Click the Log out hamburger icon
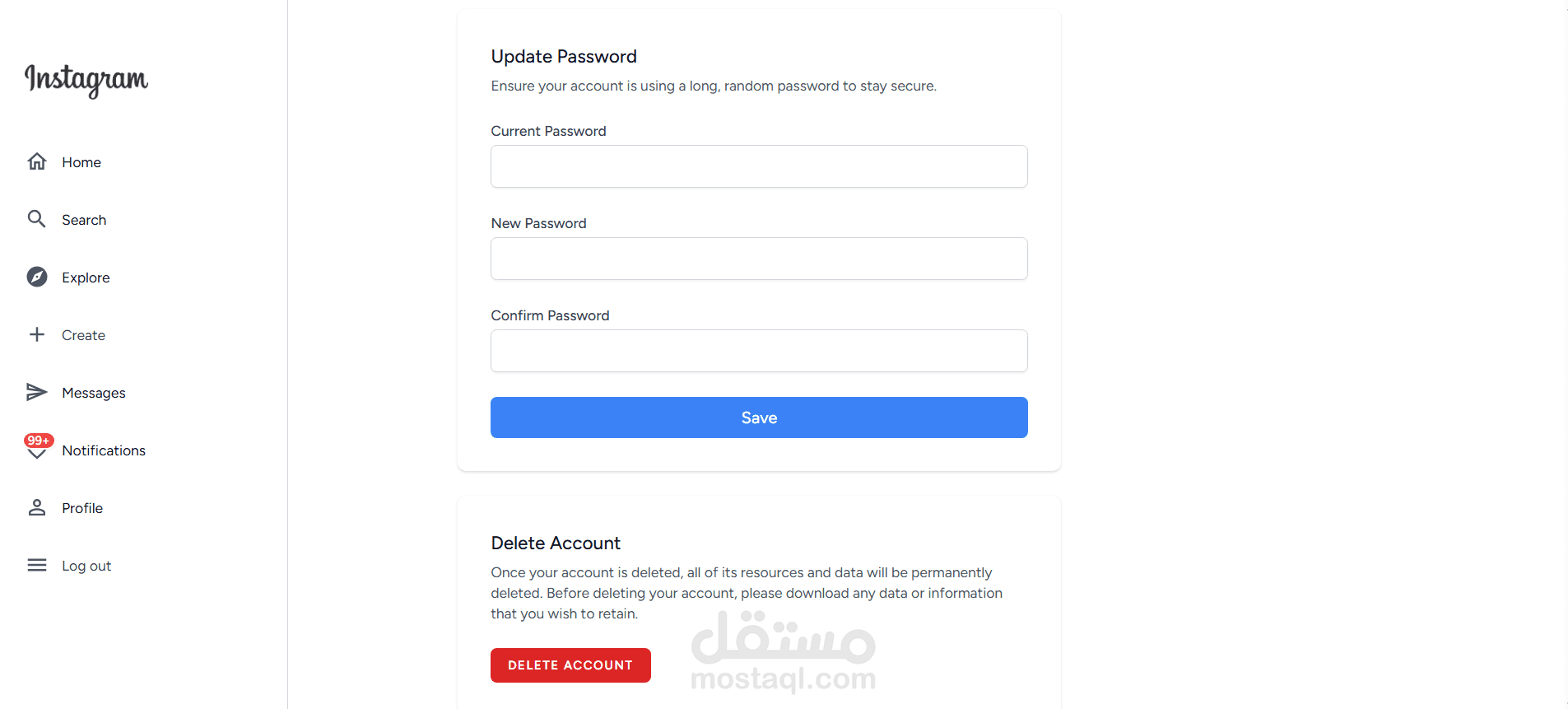 [37, 565]
